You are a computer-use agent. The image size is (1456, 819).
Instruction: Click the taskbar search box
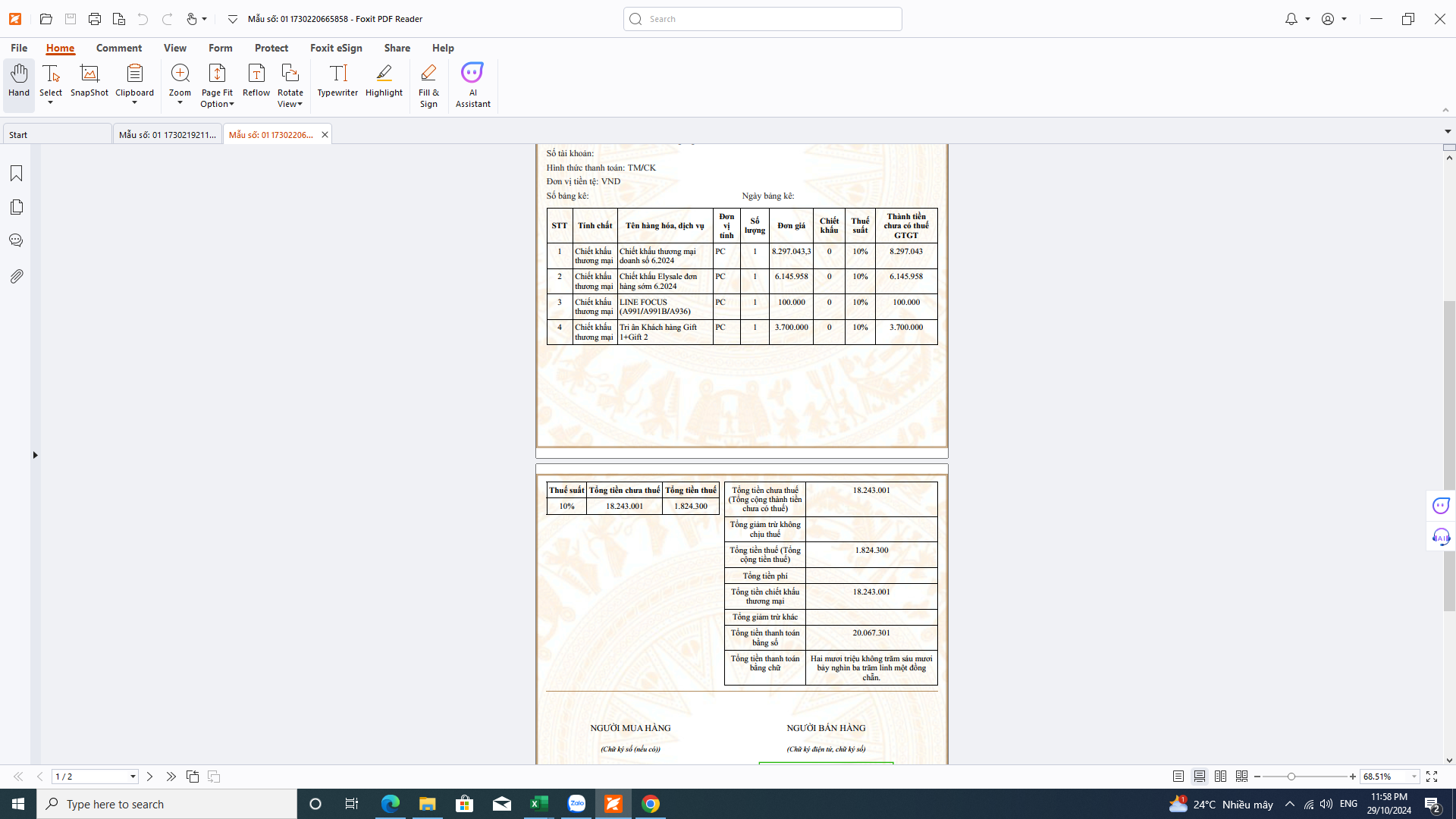(167, 804)
